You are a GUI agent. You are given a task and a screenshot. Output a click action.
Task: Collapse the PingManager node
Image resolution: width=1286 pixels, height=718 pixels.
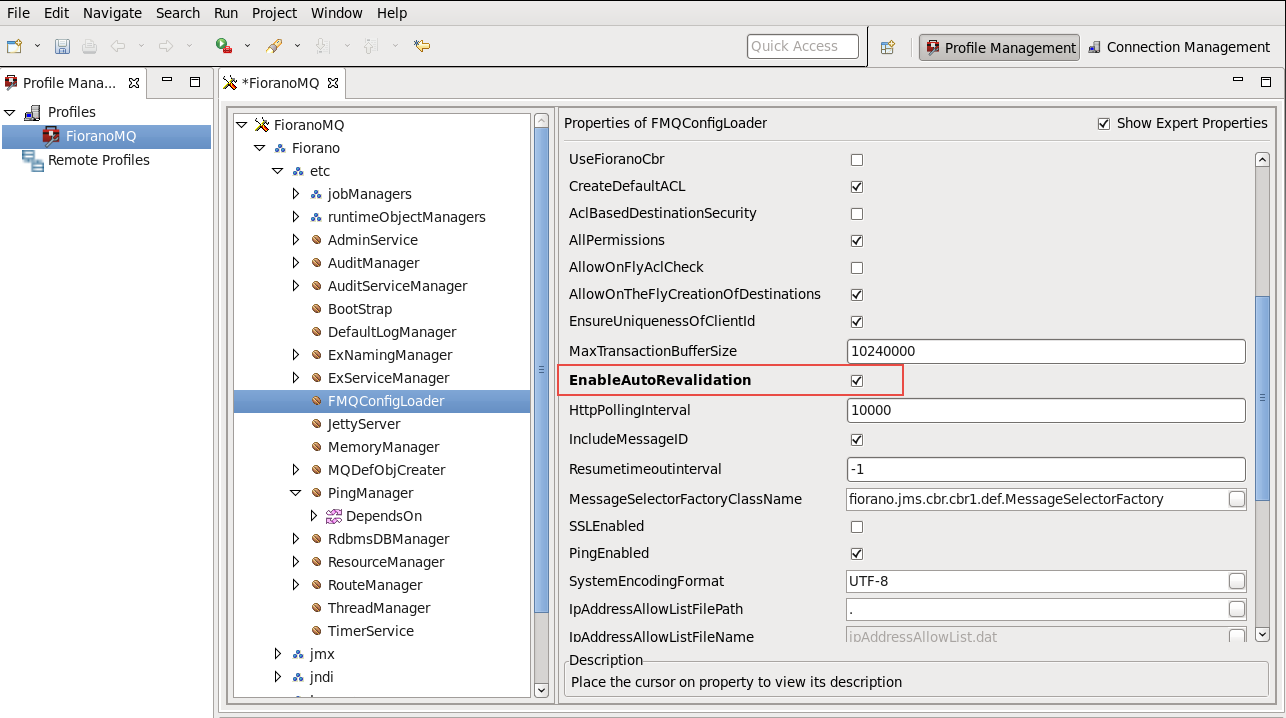tap(295, 493)
